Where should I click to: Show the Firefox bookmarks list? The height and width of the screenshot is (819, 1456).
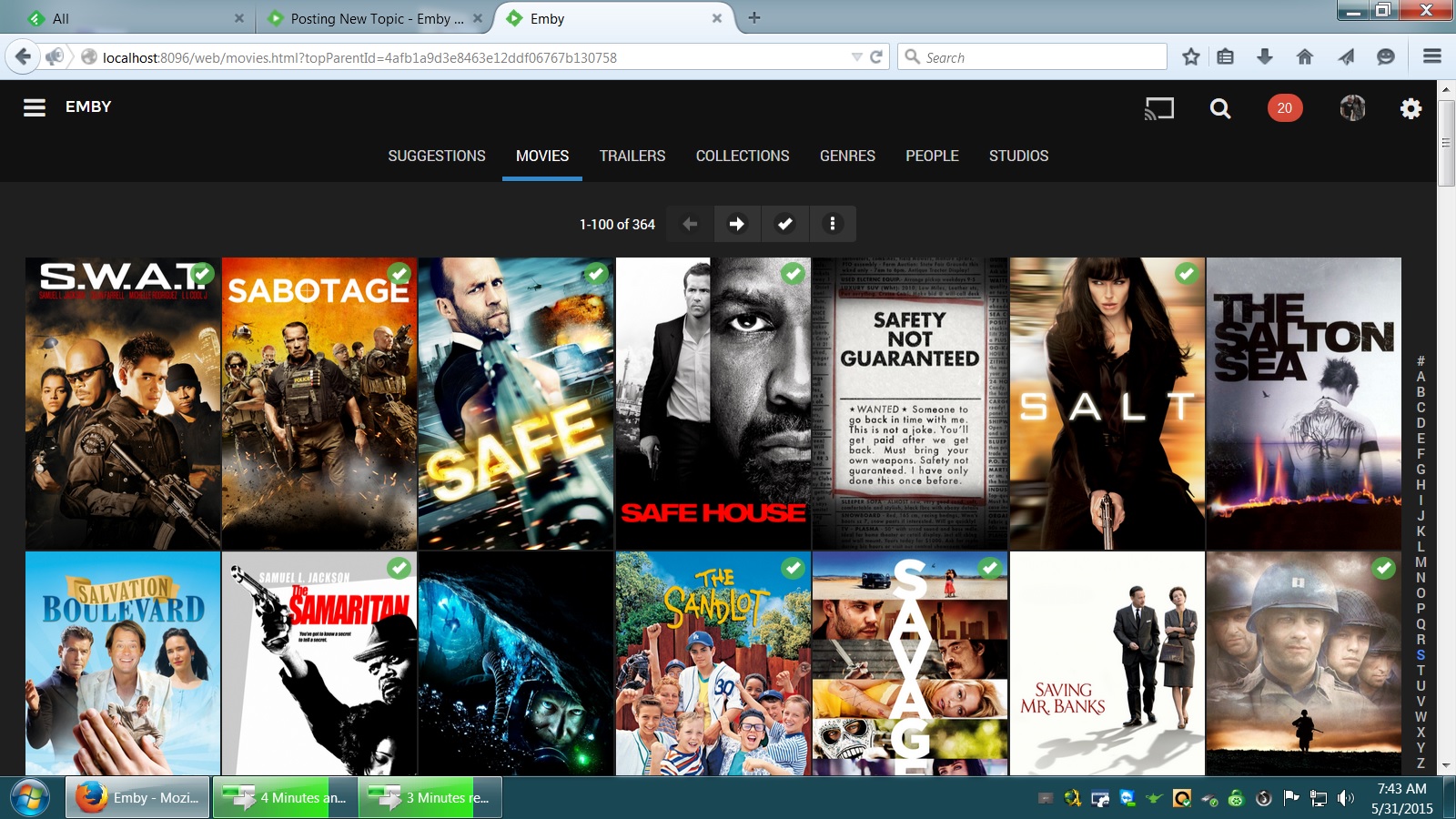point(1226,57)
